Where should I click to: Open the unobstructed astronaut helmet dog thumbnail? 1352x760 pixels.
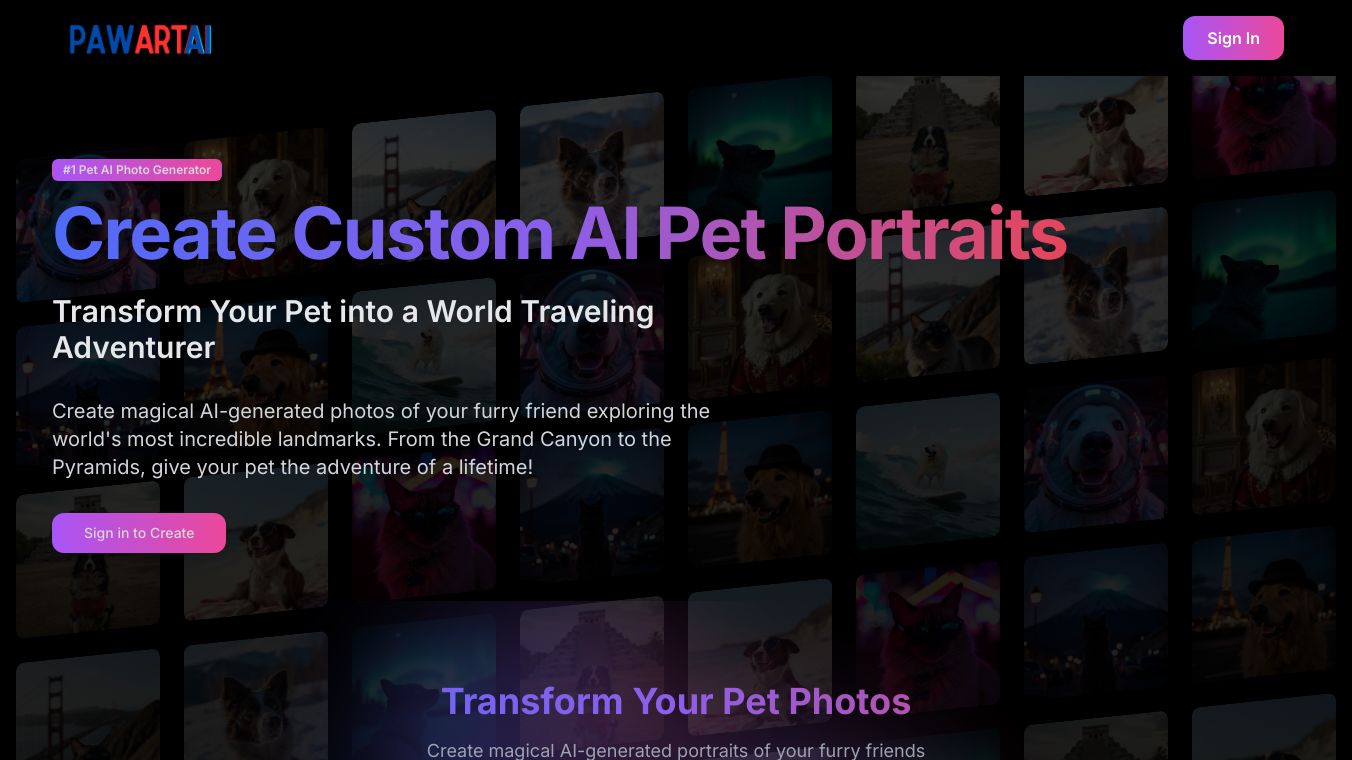(x=1096, y=455)
